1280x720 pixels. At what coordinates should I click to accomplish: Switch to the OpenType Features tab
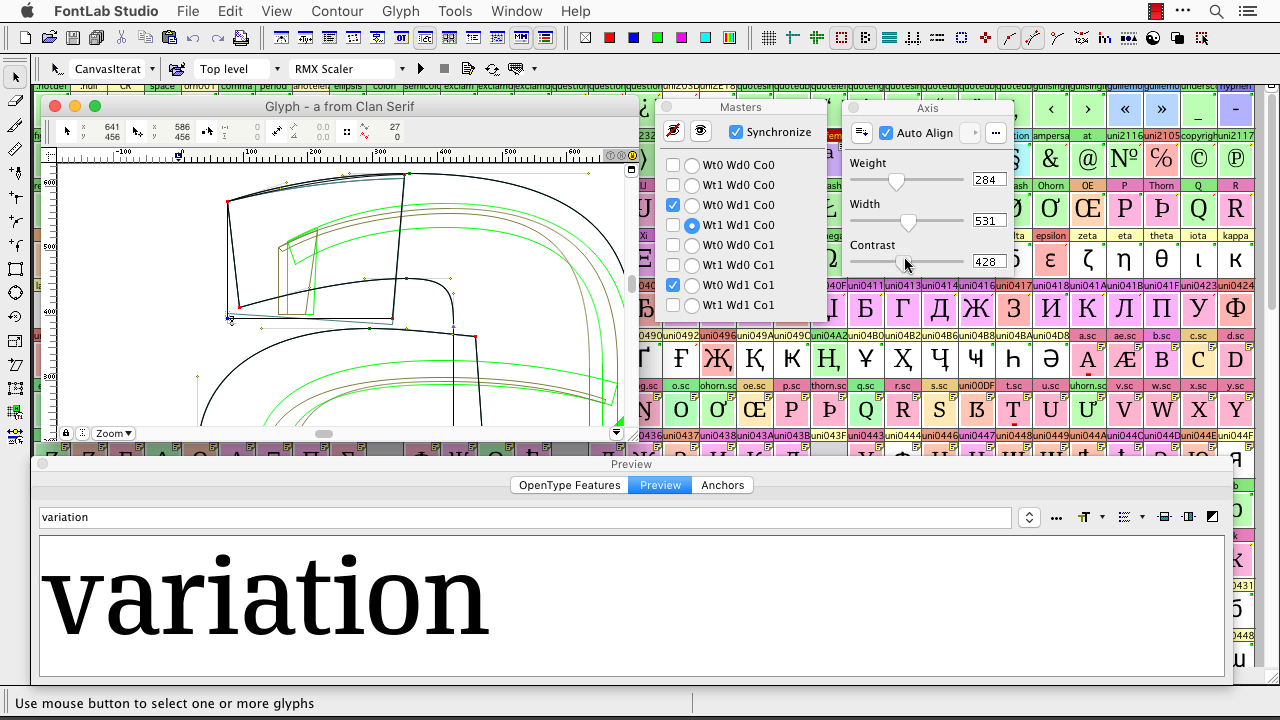pos(568,485)
